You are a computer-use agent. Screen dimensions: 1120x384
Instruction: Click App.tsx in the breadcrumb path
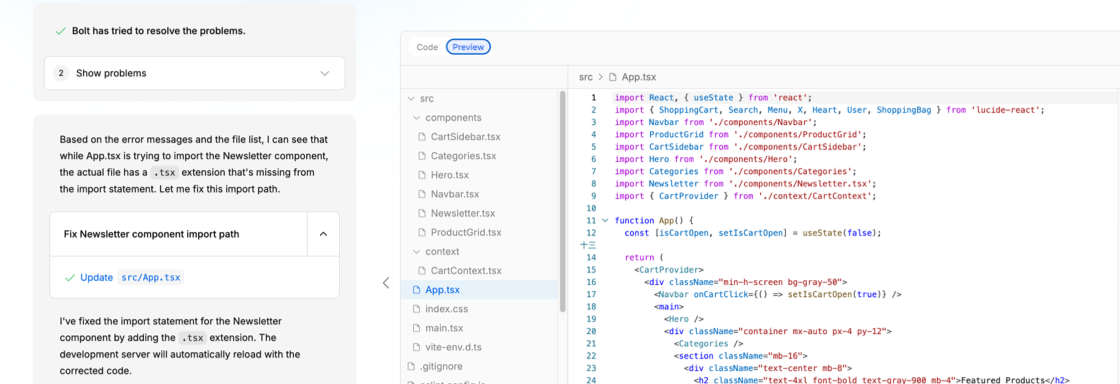click(639, 77)
